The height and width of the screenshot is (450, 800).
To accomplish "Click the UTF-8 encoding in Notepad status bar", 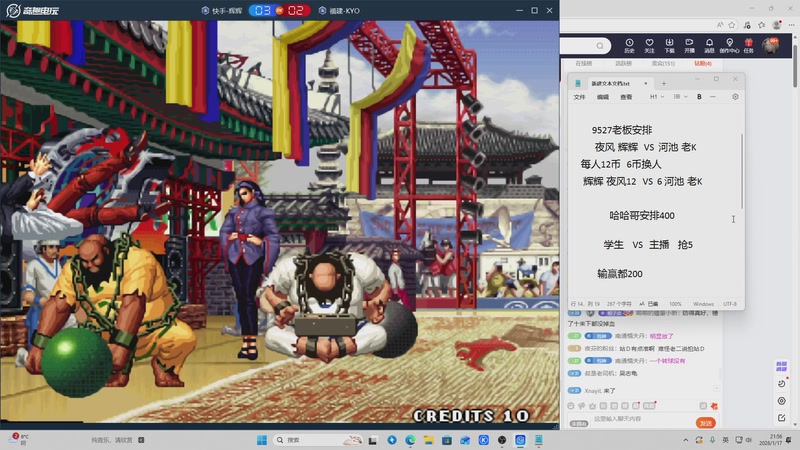I will tap(730, 304).
